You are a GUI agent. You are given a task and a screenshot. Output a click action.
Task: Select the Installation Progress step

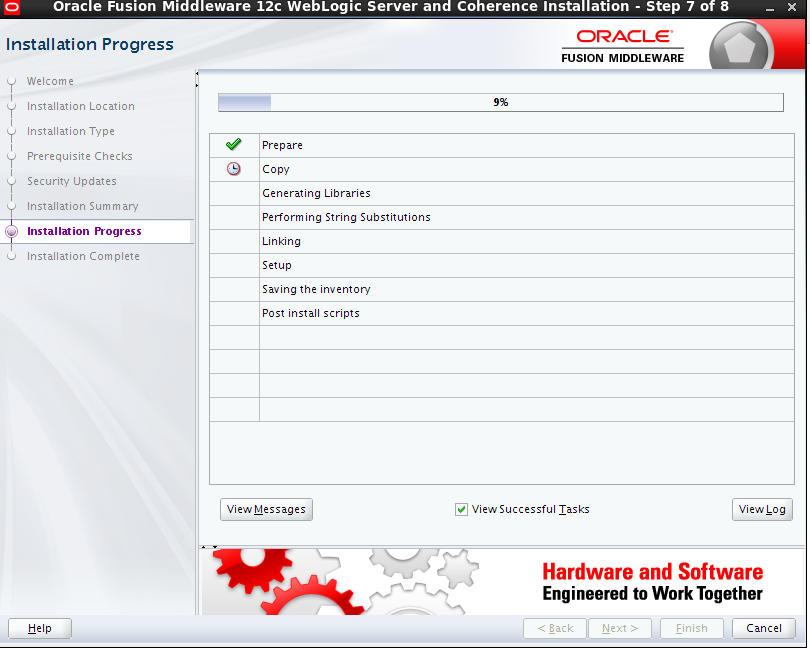[84, 232]
